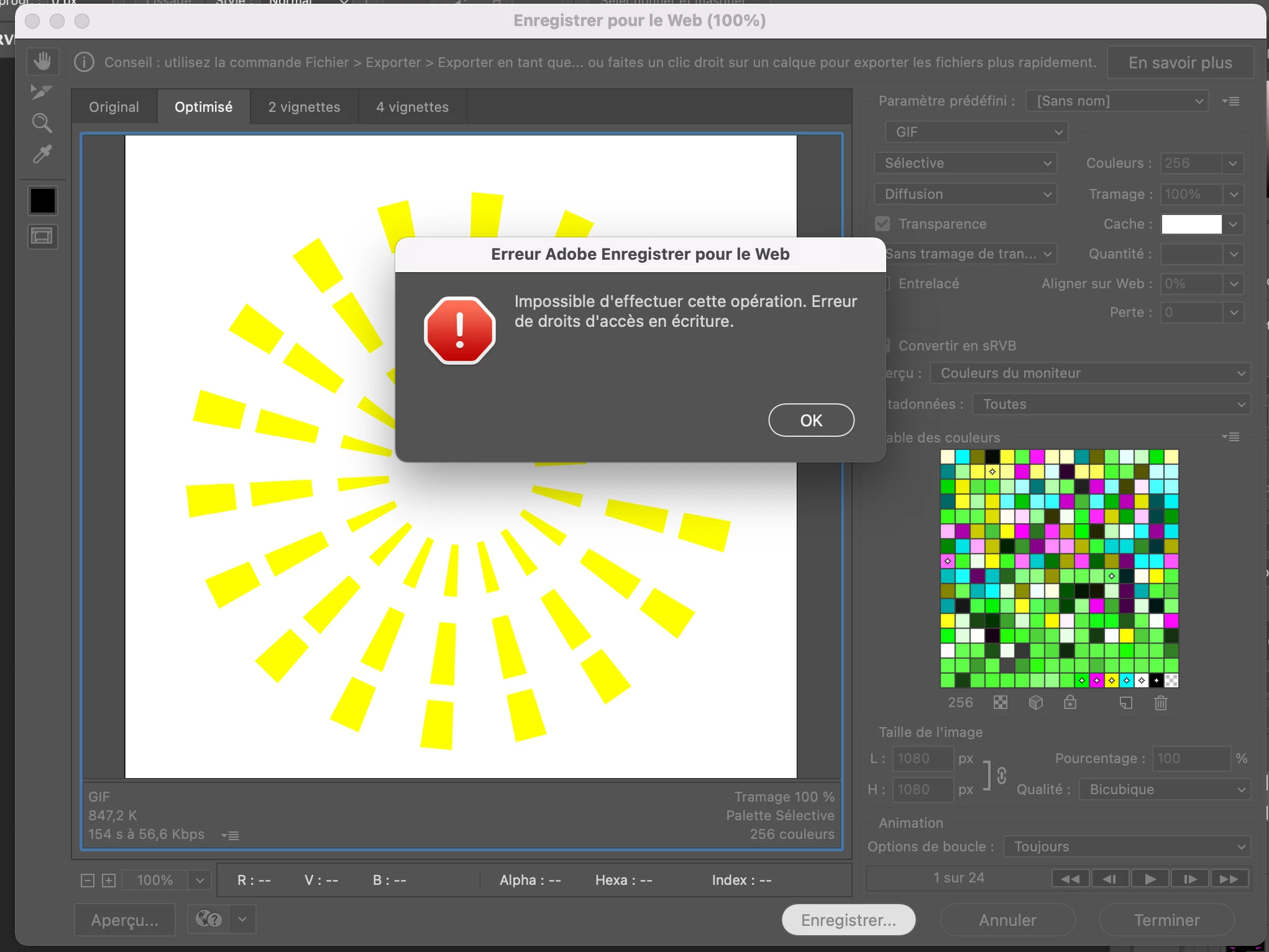Switch to the Original tab
The height and width of the screenshot is (952, 1269).
[114, 107]
